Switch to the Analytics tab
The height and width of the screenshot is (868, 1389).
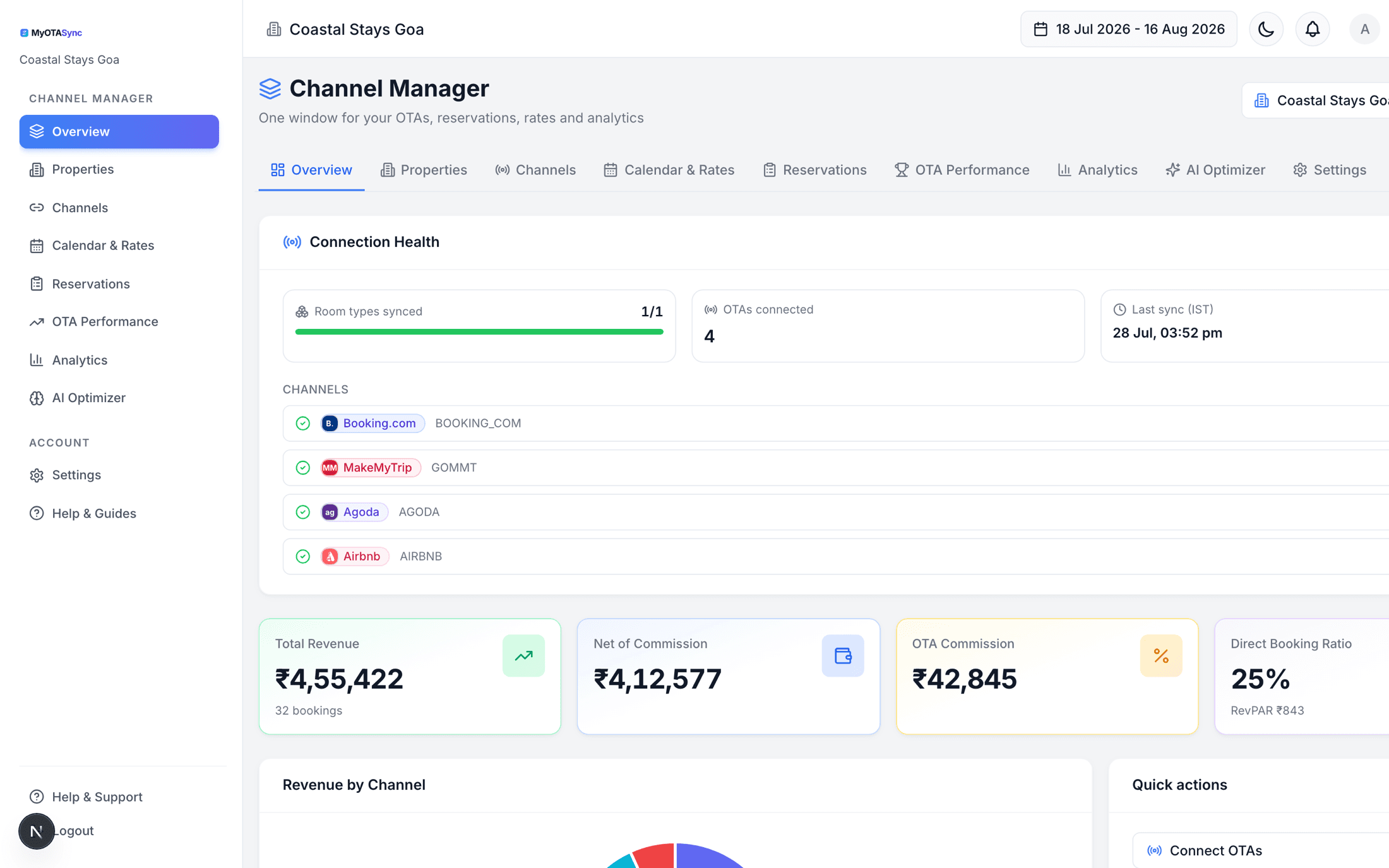click(1098, 170)
